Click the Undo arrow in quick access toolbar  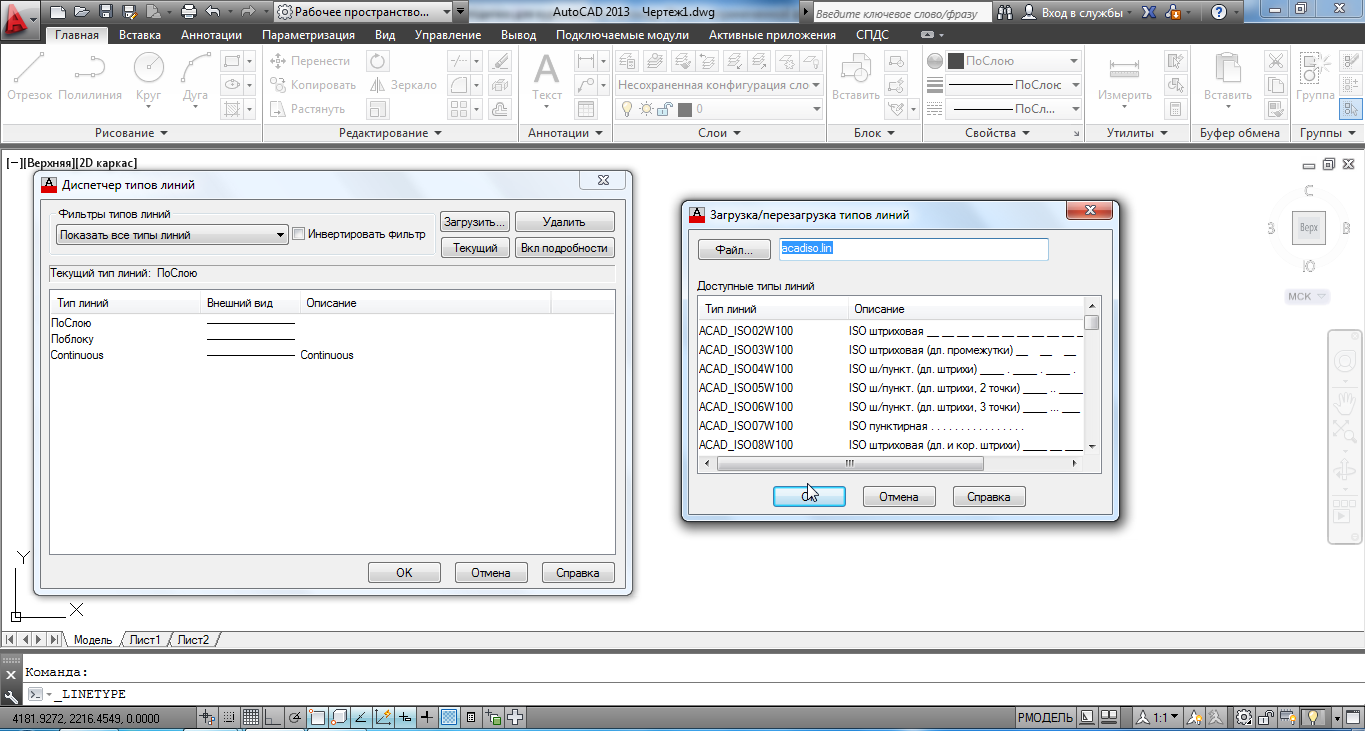[x=213, y=12]
